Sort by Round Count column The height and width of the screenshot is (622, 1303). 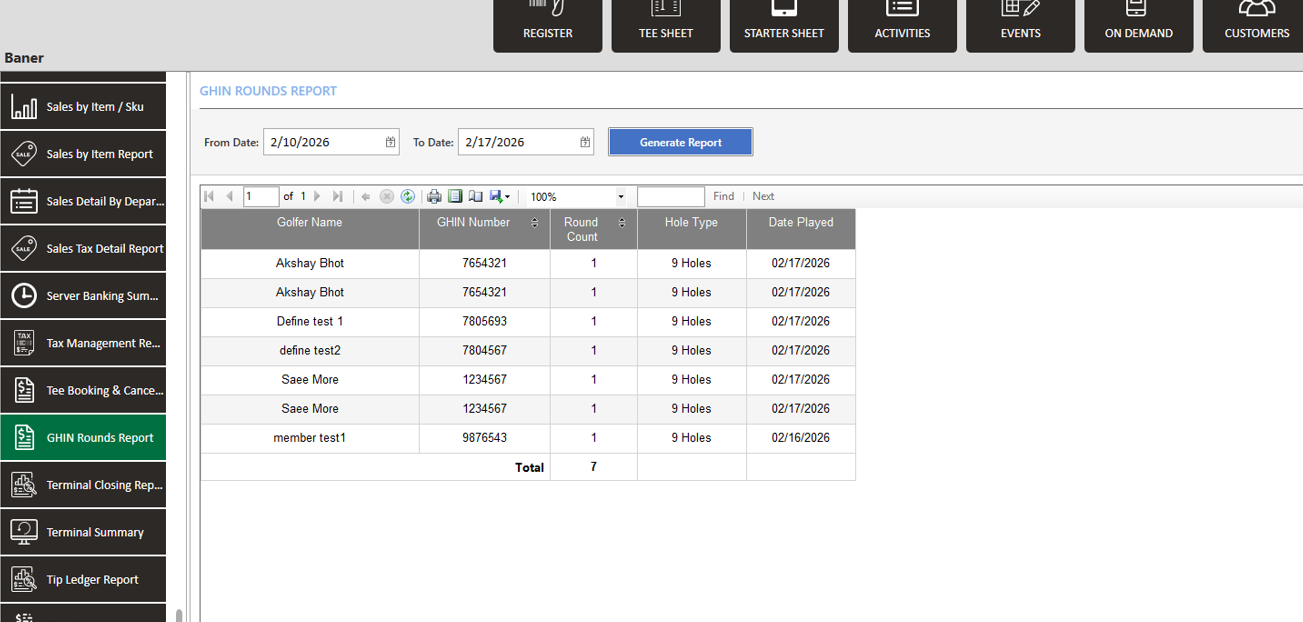[x=622, y=223]
